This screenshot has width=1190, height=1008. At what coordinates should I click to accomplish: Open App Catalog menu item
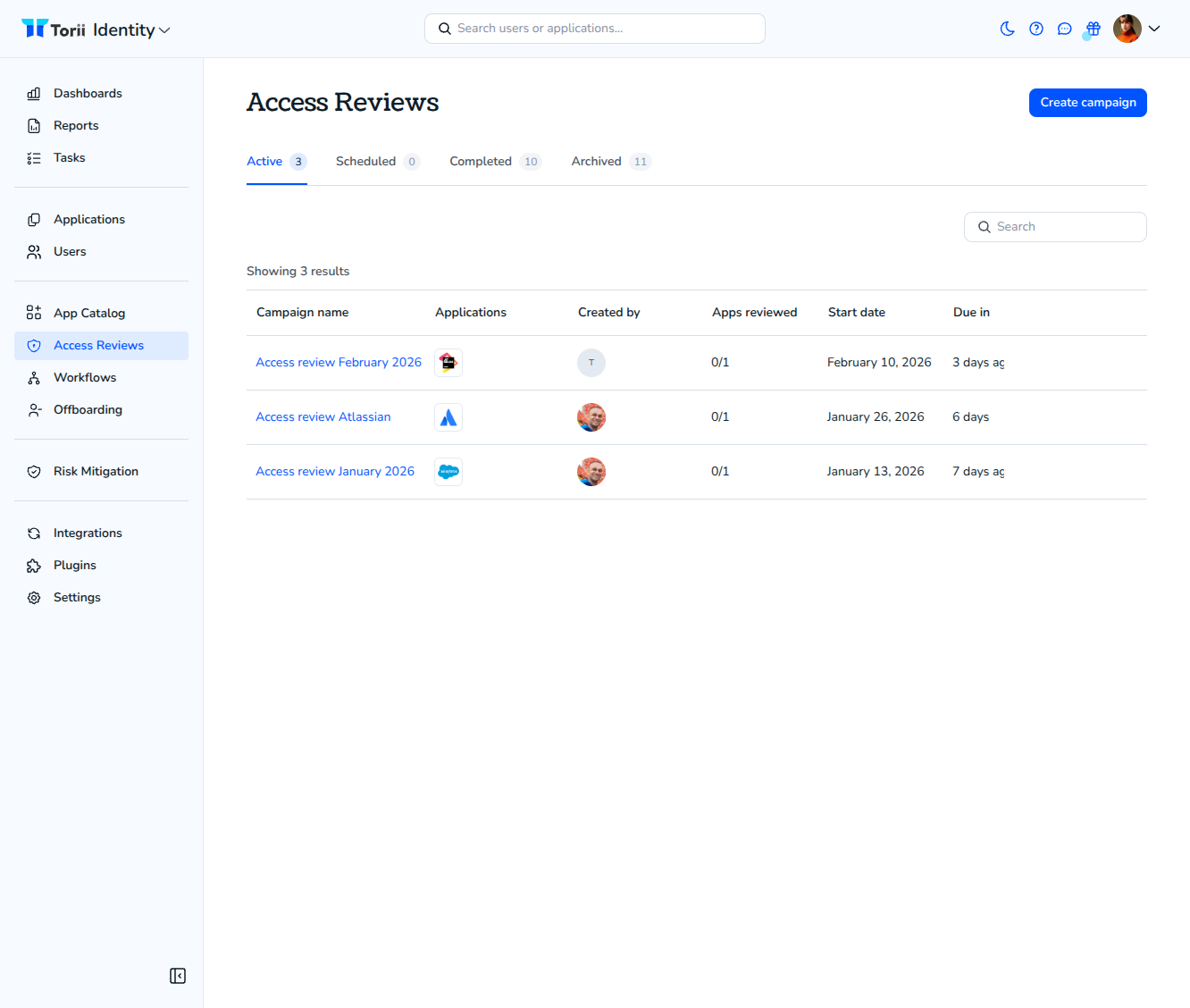click(x=101, y=313)
